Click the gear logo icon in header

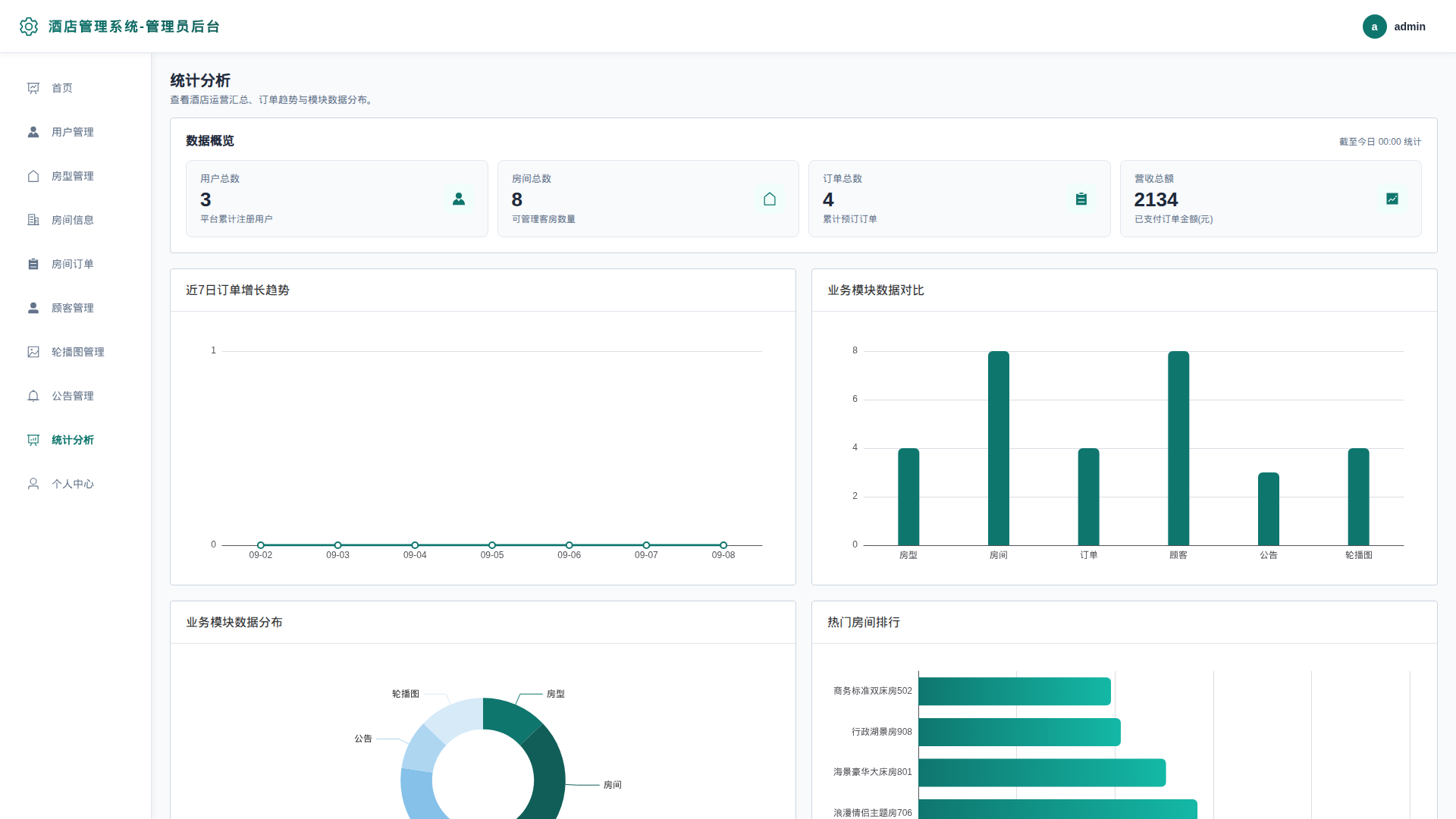point(29,27)
